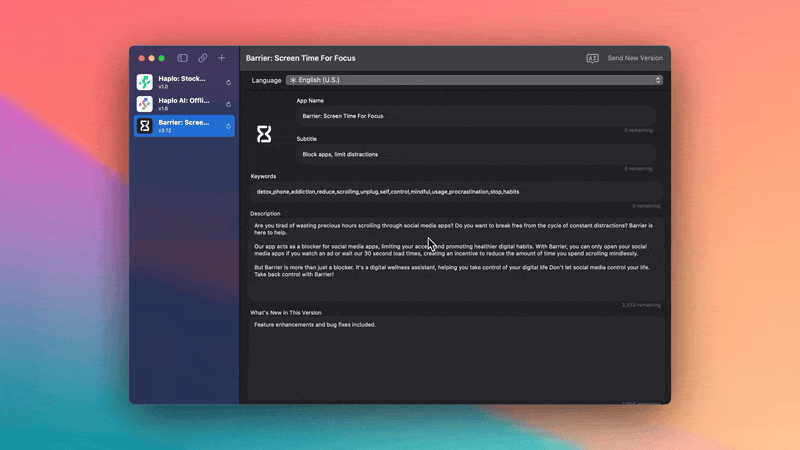The image size is (800, 450).
Task: Click the Barrier hourglass icon in sidebar
Action: pos(144,126)
